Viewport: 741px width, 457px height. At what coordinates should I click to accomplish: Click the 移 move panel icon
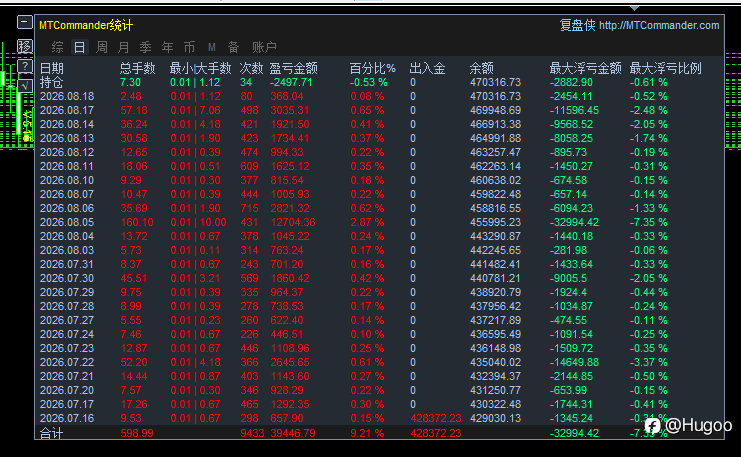[x=25, y=46]
